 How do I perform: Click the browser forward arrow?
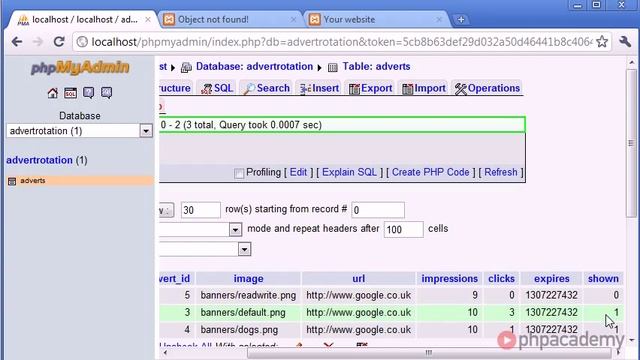coord(38,42)
